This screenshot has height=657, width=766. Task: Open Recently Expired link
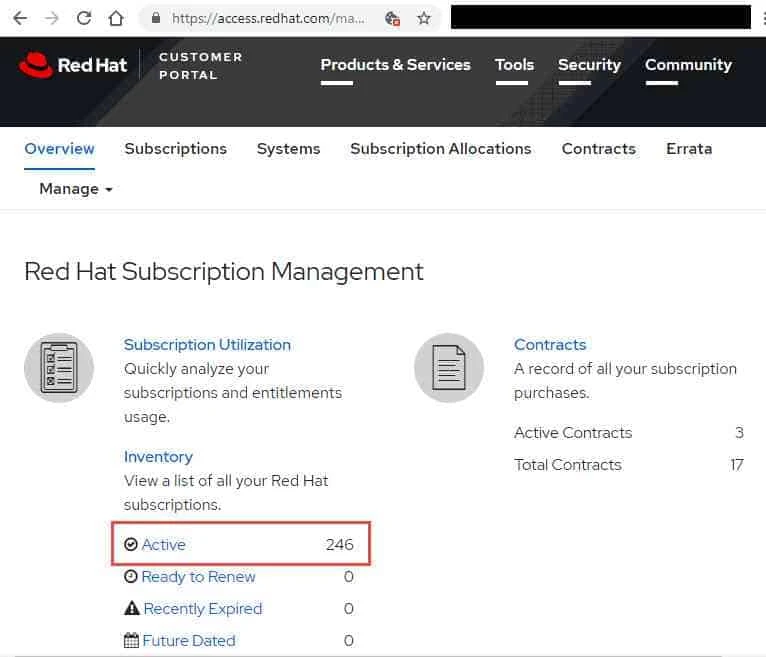203,609
